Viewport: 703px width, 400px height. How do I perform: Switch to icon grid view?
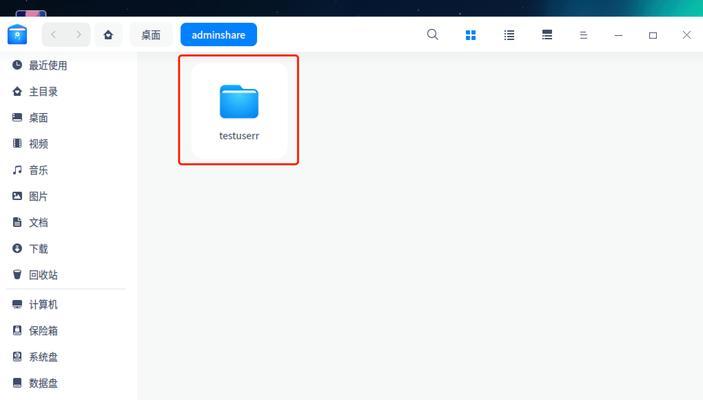[471, 35]
